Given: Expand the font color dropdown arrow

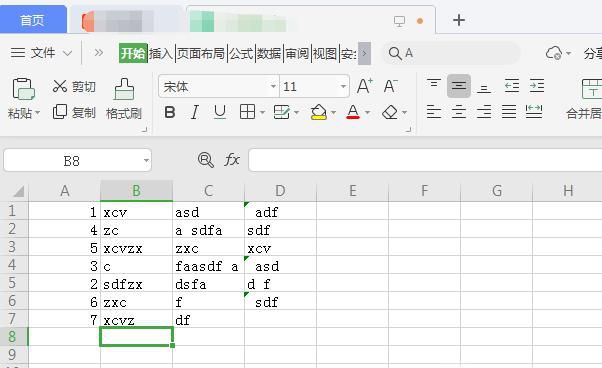Looking at the screenshot, I should [367, 112].
